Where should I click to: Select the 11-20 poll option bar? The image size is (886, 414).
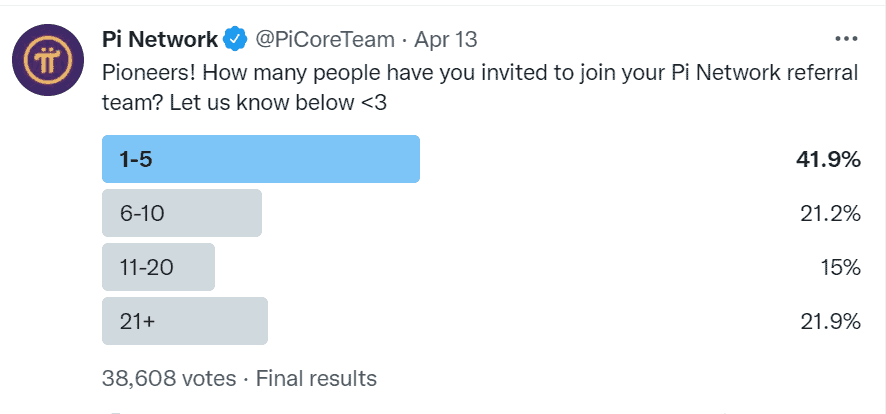click(158, 267)
